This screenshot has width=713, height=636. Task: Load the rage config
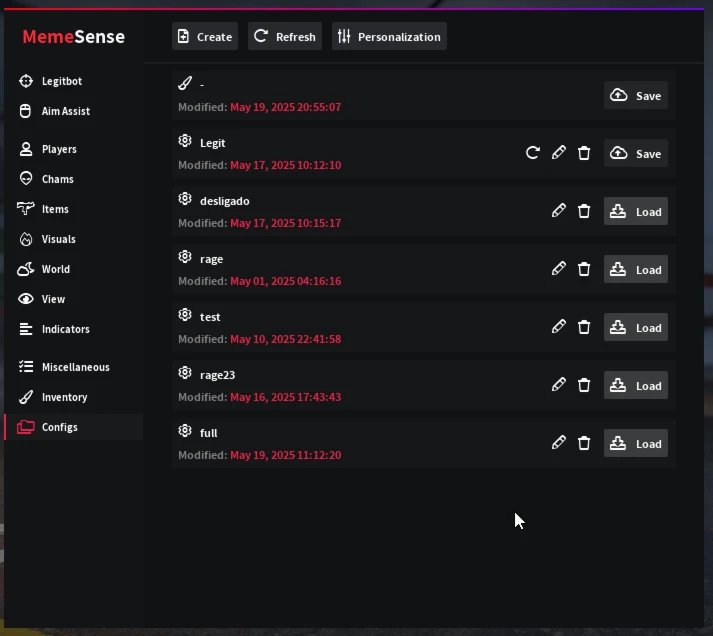pyautogui.click(x=636, y=270)
